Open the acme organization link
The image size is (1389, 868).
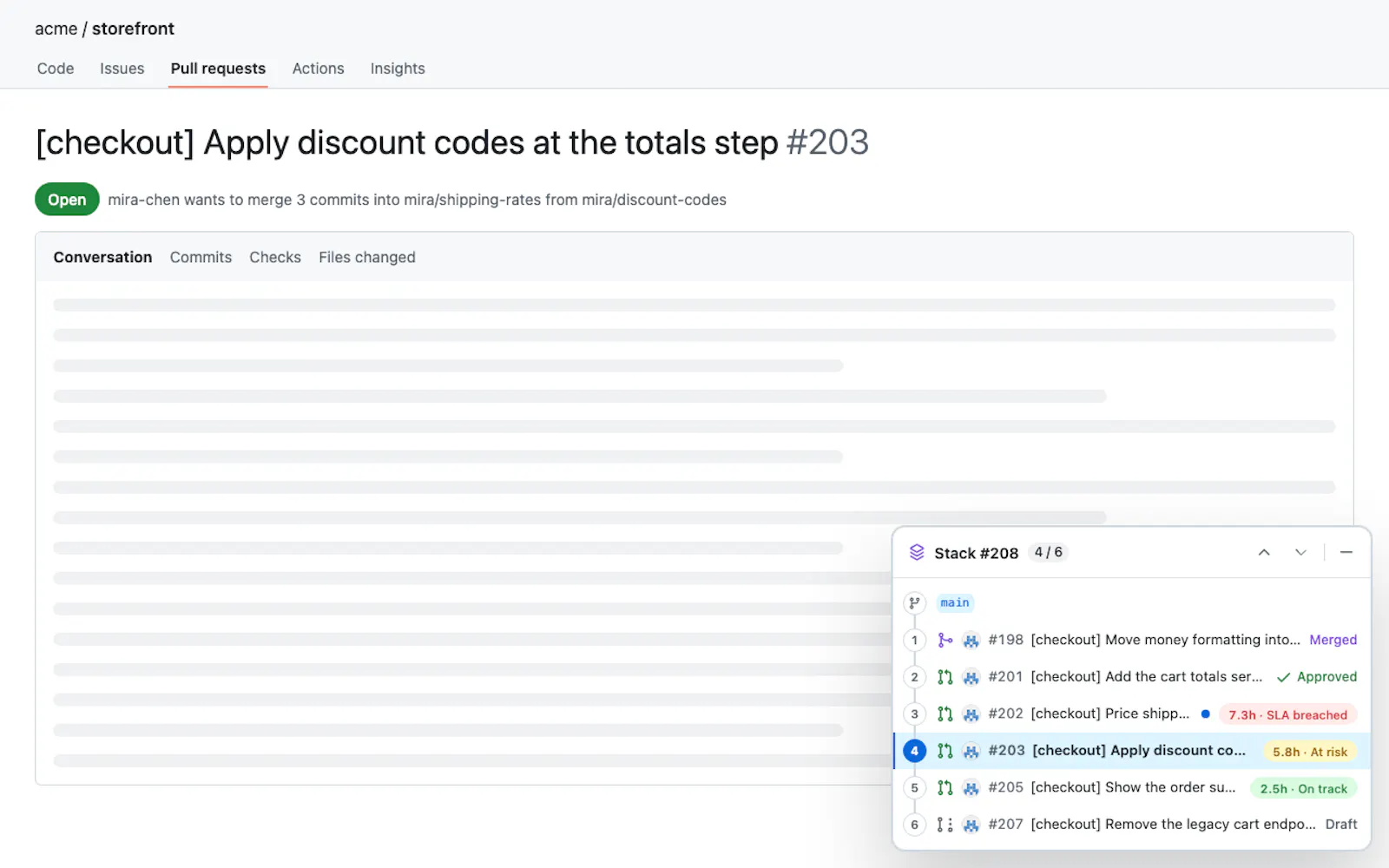[x=56, y=29]
